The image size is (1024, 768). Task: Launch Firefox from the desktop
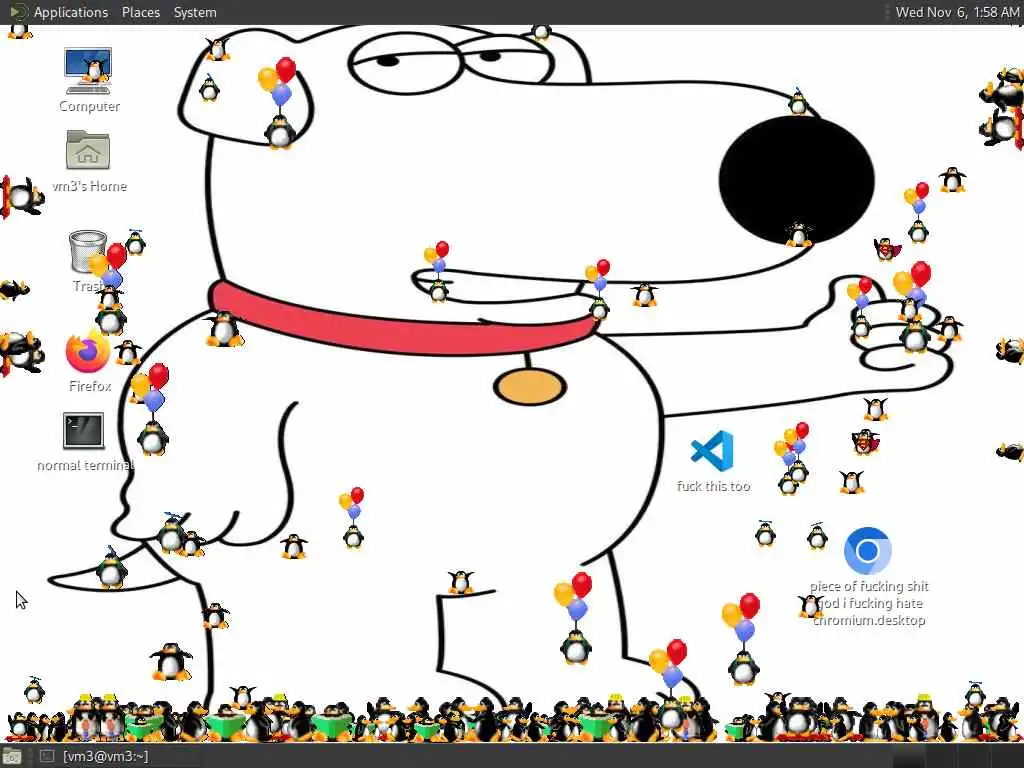tap(88, 351)
